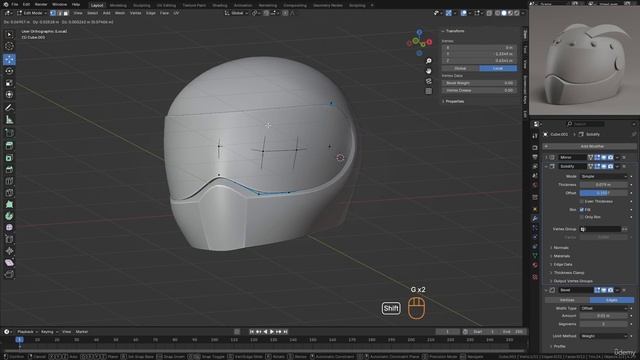This screenshot has width=640, height=360.
Task: Toggle Mirror modifier viewport visibility
Action: (604, 157)
